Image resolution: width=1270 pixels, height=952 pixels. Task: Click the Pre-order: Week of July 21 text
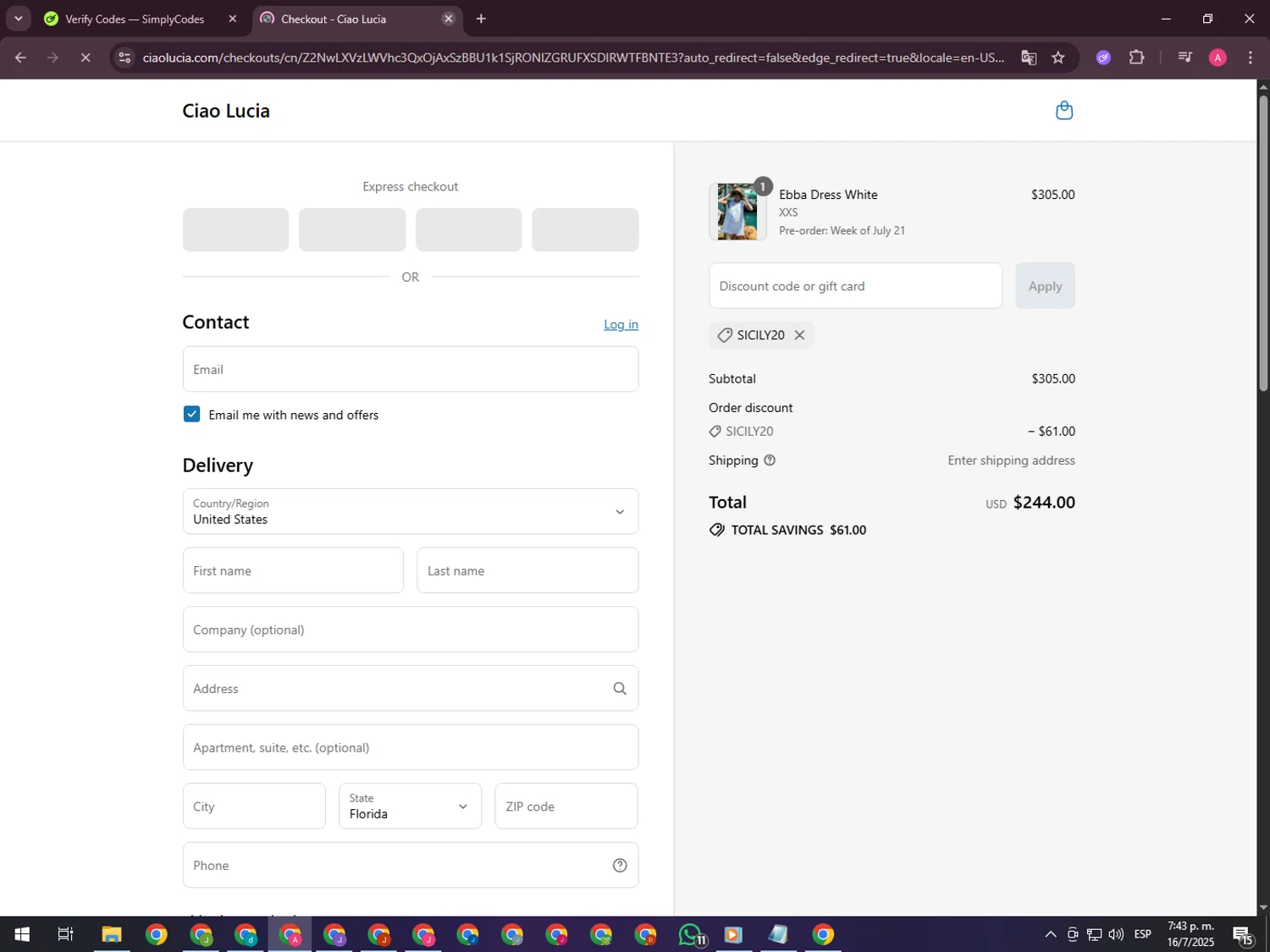pos(842,230)
